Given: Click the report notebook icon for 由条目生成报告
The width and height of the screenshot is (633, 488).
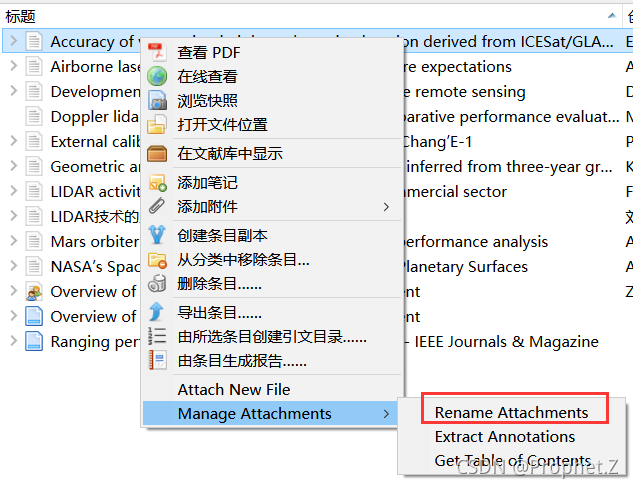Looking at the screenshot, I should click(157, 360).
